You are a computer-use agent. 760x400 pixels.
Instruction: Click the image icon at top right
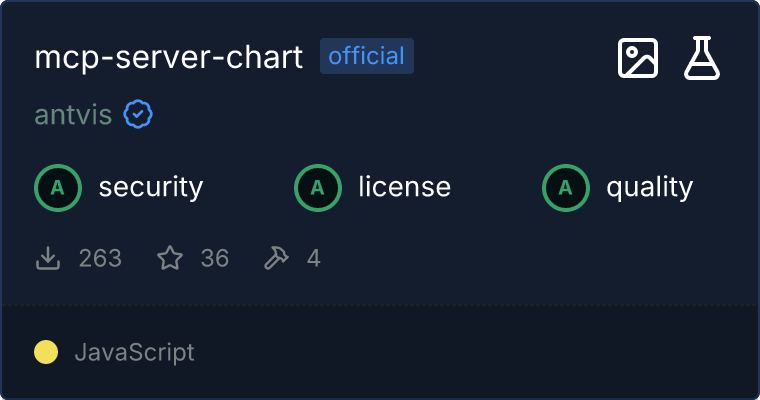pos(638,59)
